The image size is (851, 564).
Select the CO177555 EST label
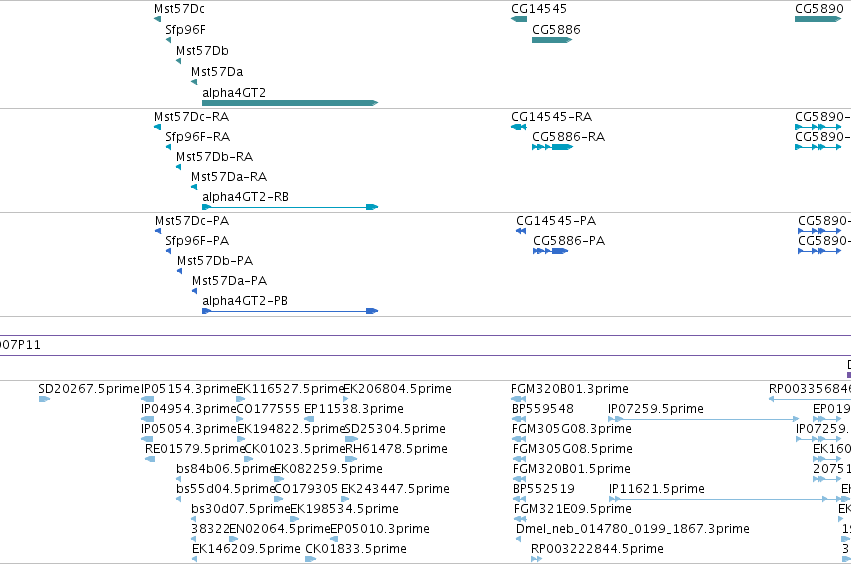tap(268, 409)
